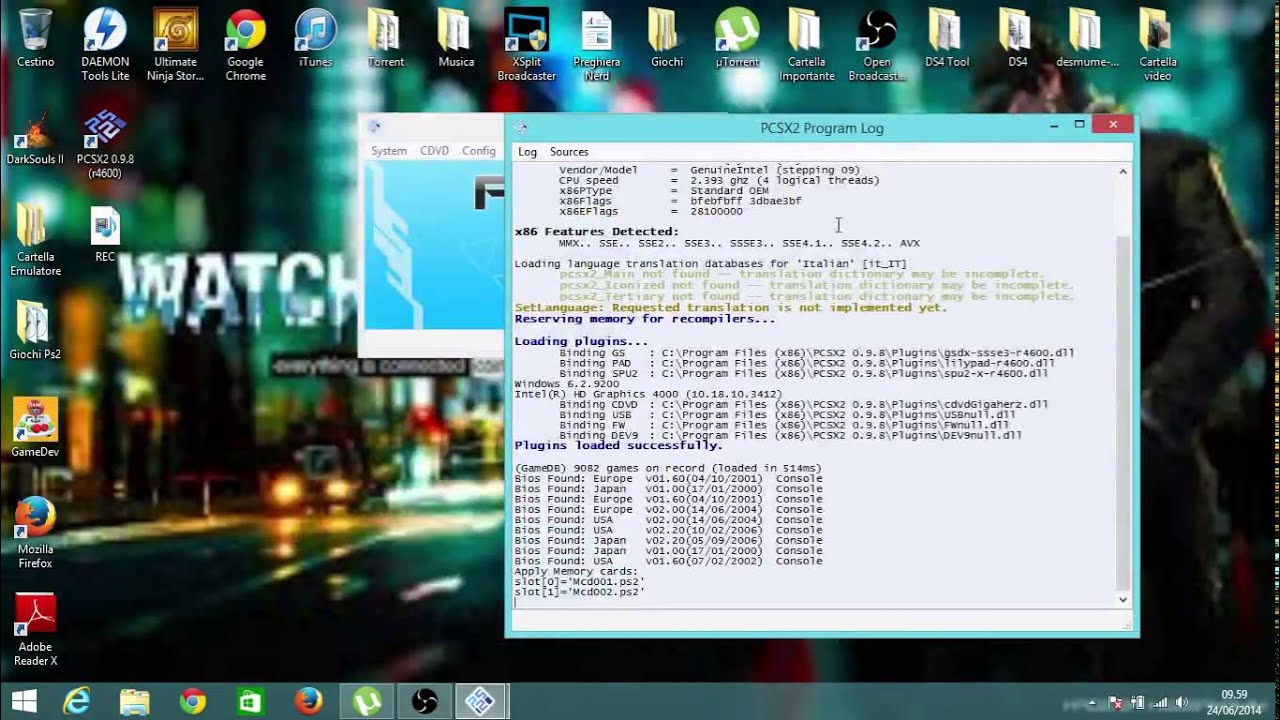Minimize the PCSX2 Program Log window
1280x720 pixels.
[1054, 125]
